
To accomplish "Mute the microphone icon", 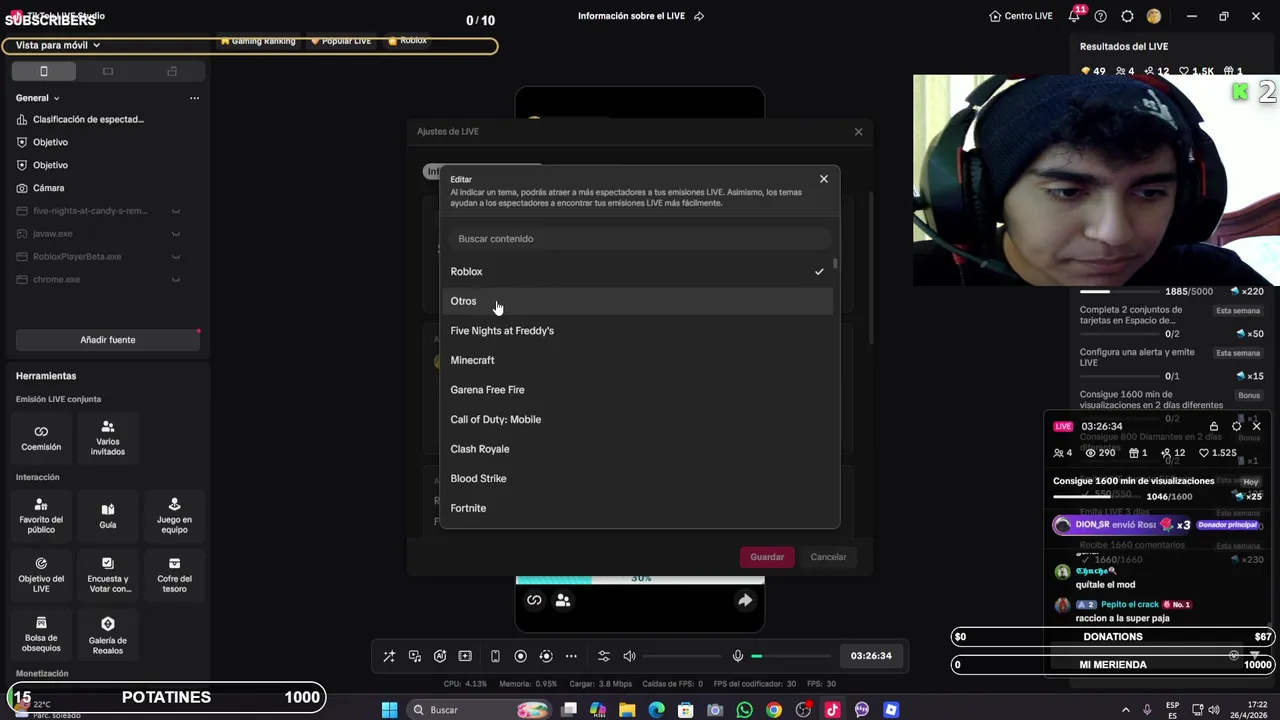I will click(x=738, y=656).
